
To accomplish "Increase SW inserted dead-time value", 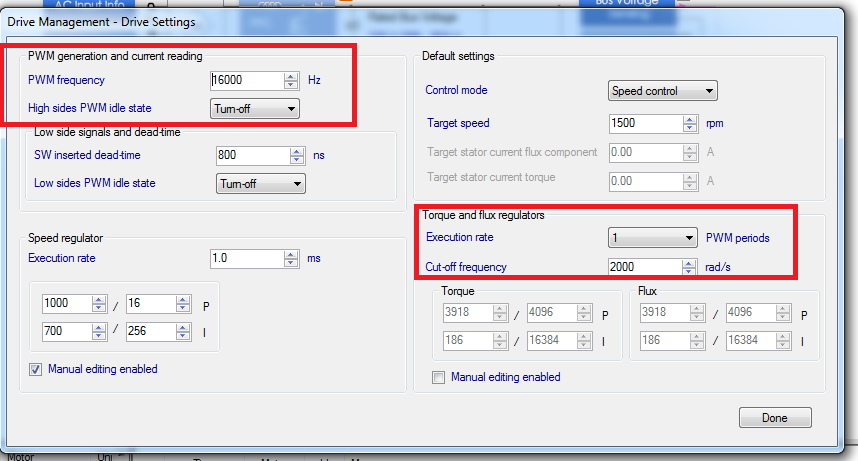I will [297, 151].
